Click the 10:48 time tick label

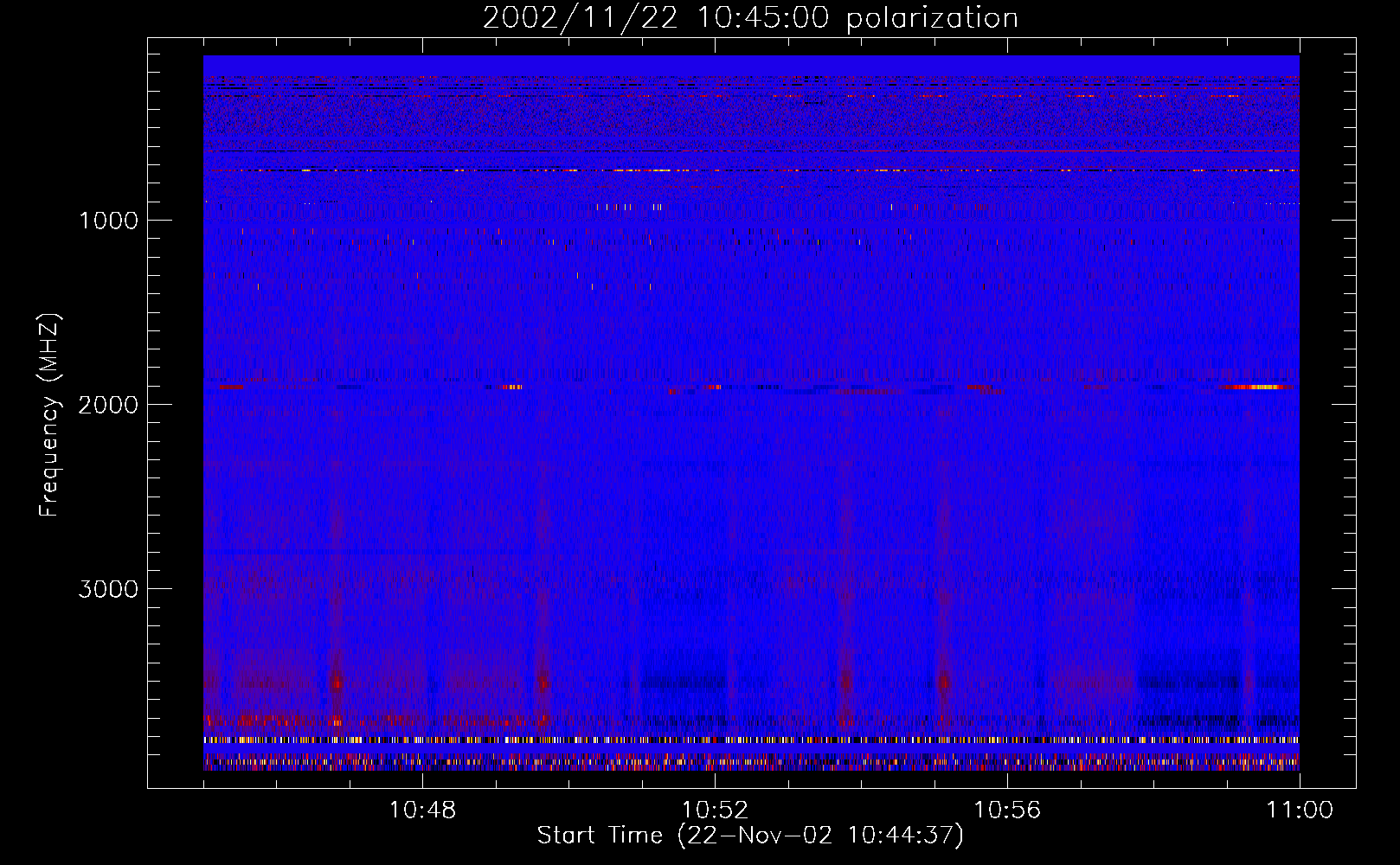pos(422,811)
